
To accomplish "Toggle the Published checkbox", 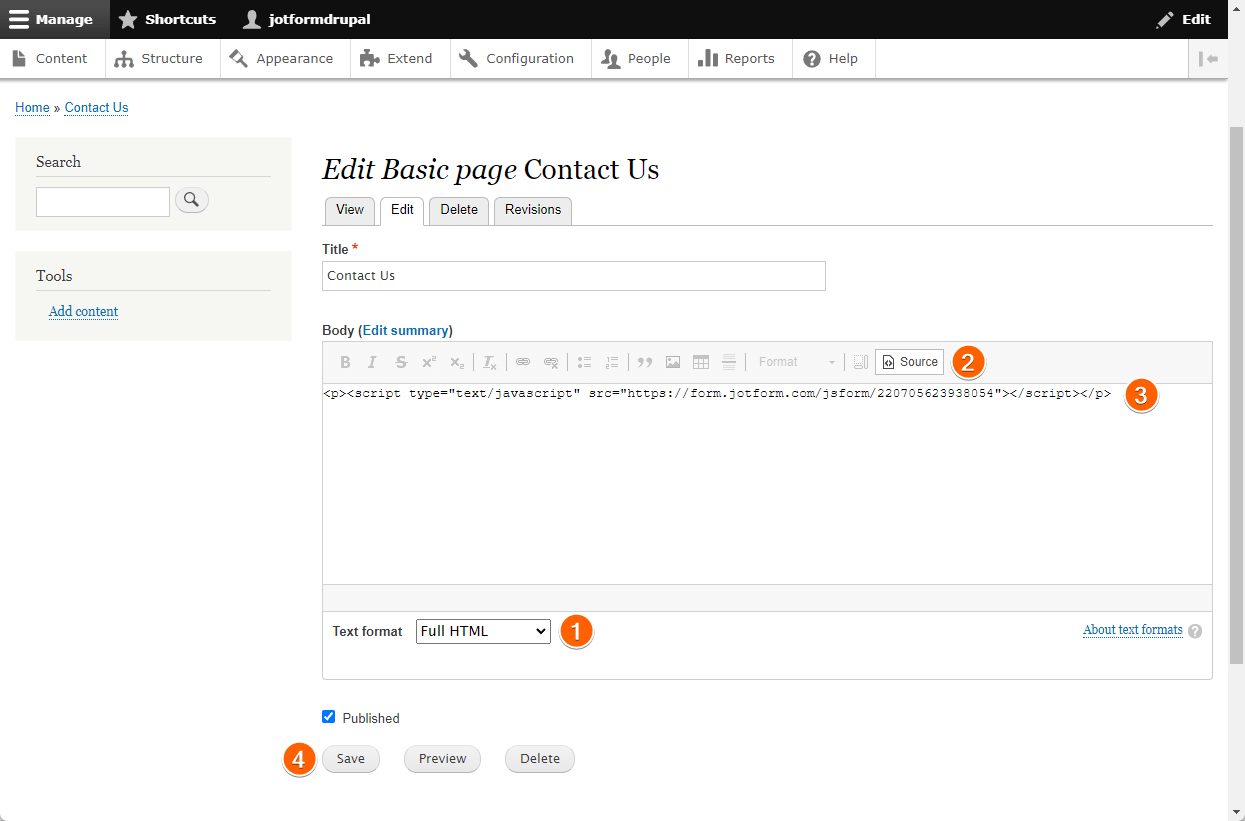I will click(329, 717).
